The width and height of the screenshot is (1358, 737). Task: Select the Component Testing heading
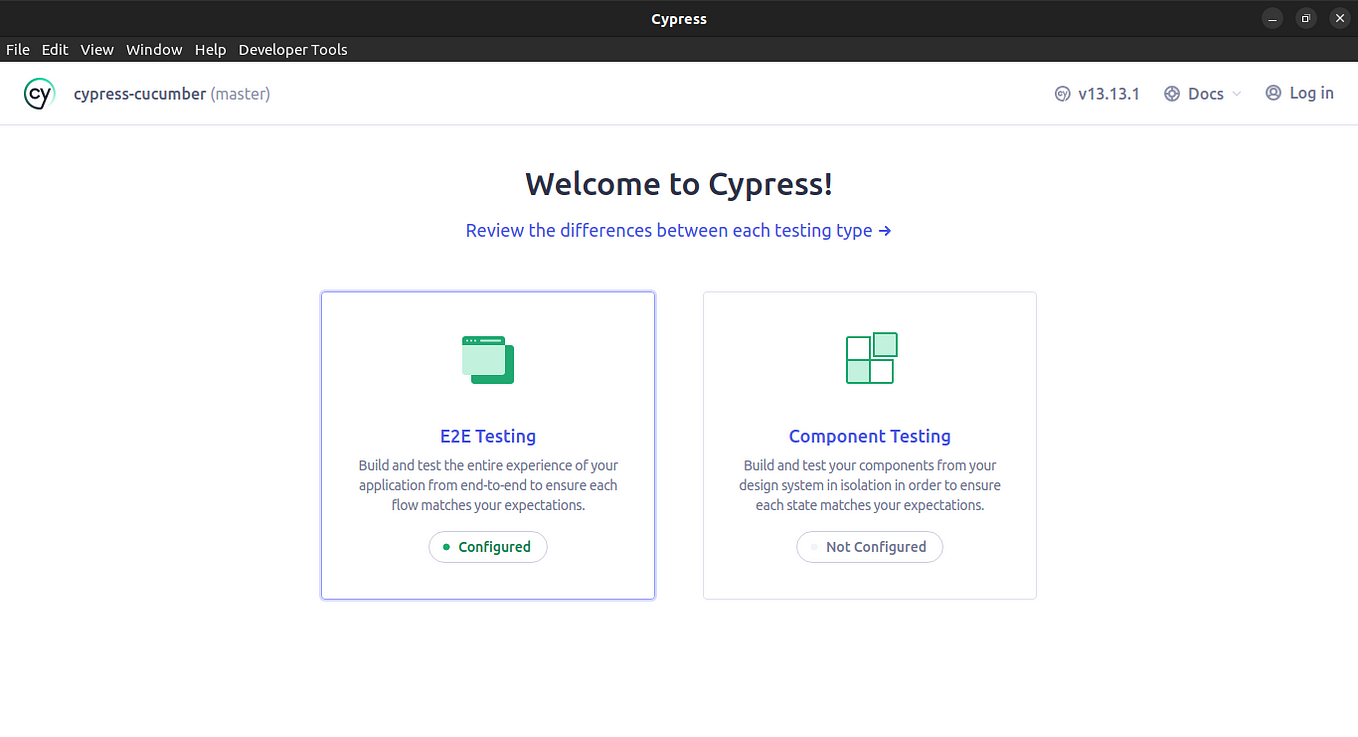tap(870, 436)
